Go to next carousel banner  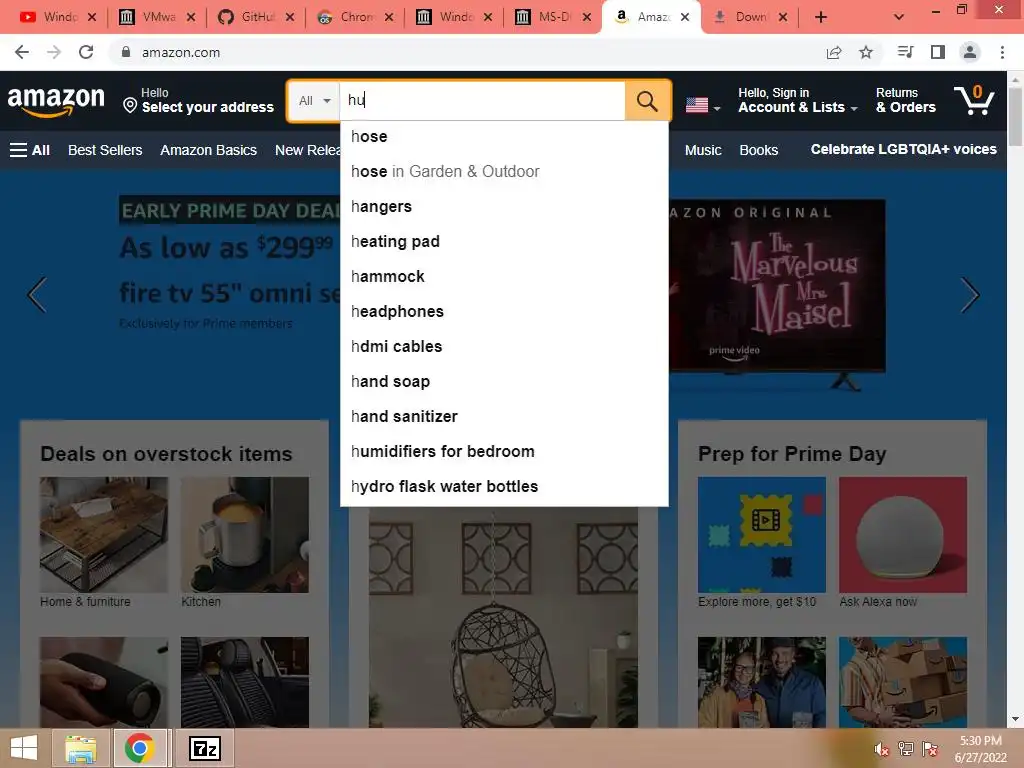coord(970,295)
